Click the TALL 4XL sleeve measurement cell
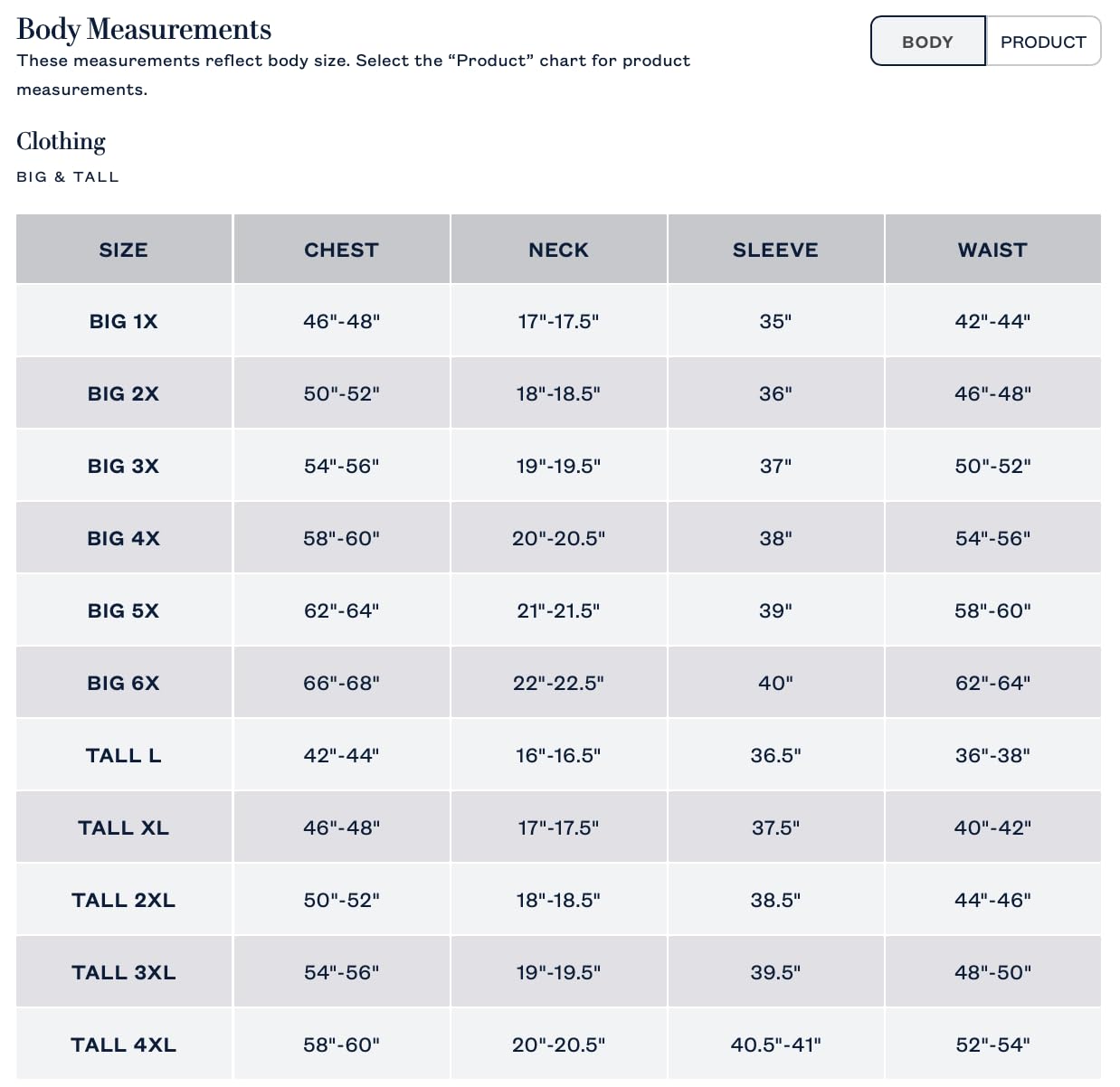Screen dimensions: 1120x1087 tap(775, 1044)
